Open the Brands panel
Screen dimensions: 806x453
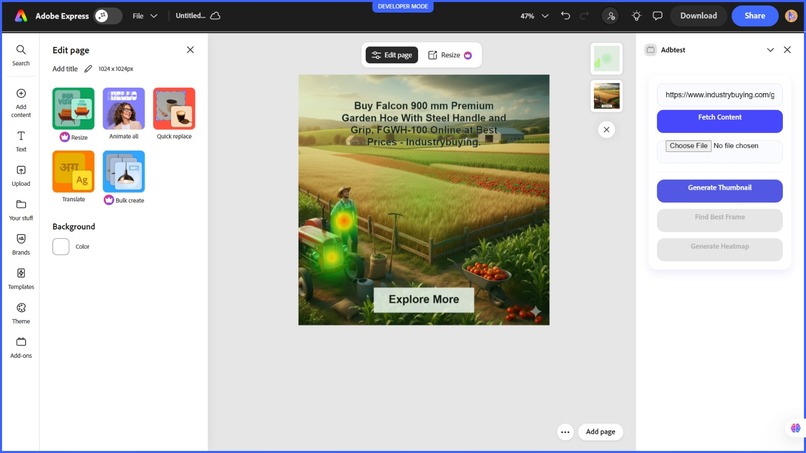(21, 244)
